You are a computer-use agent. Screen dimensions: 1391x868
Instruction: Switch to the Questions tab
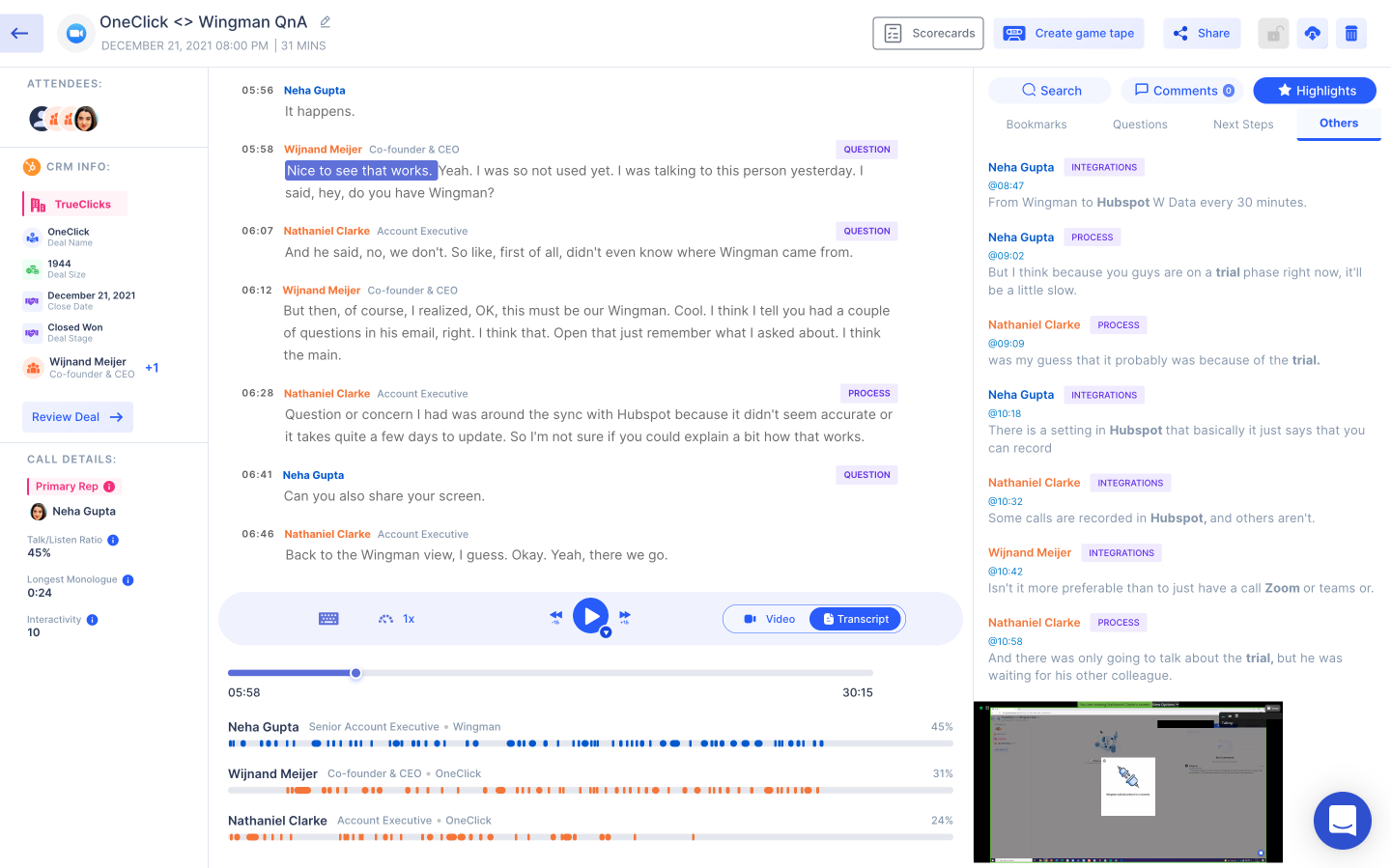[1140, 124]
